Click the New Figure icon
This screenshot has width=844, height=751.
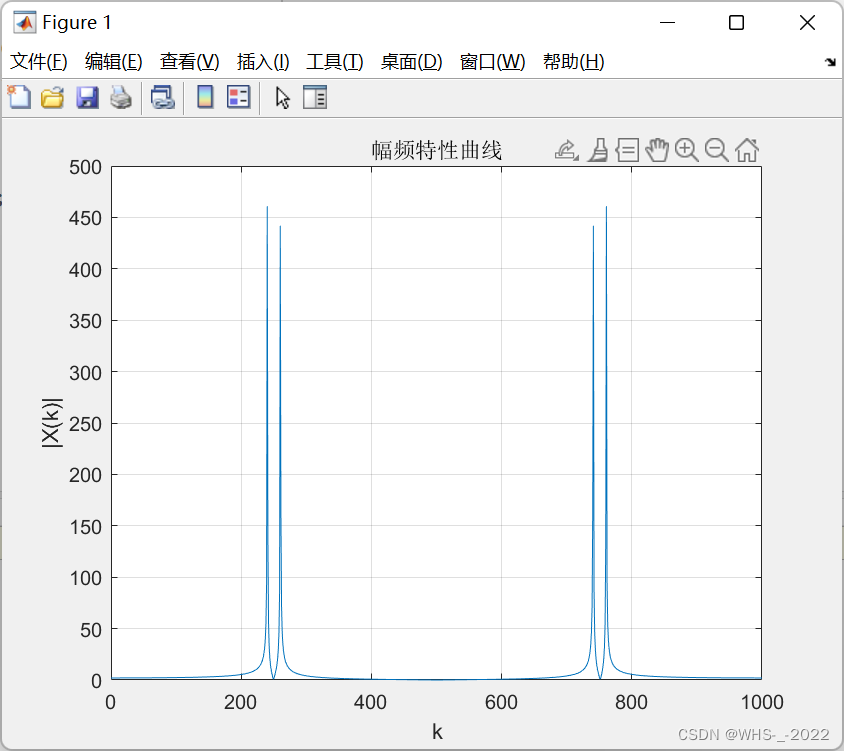coord(19,97)
